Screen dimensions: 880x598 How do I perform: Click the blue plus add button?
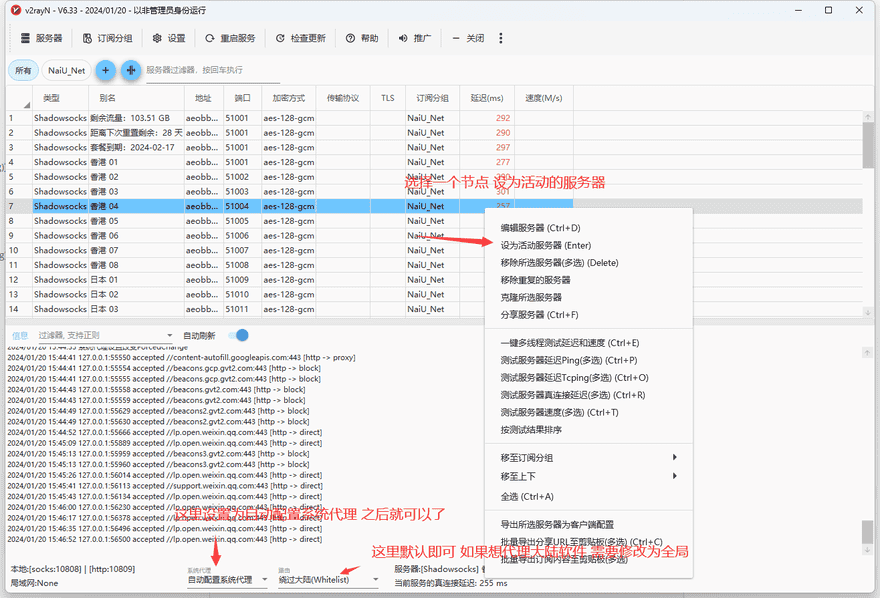[106, 70]
